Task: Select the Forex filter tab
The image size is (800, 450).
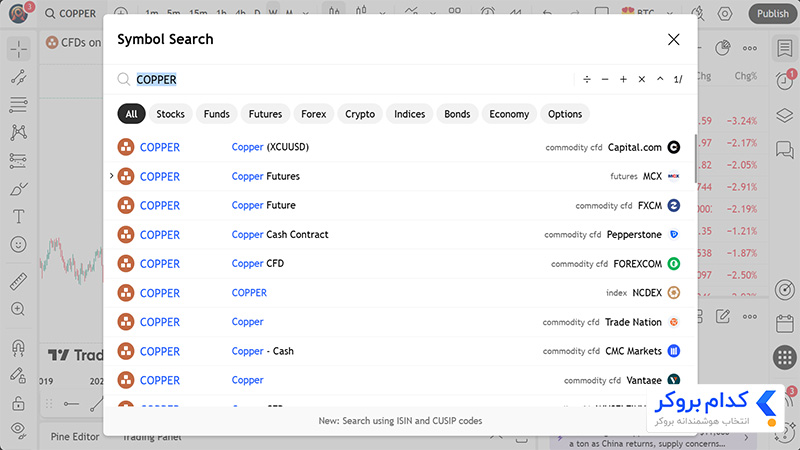Action: (313, 114)
